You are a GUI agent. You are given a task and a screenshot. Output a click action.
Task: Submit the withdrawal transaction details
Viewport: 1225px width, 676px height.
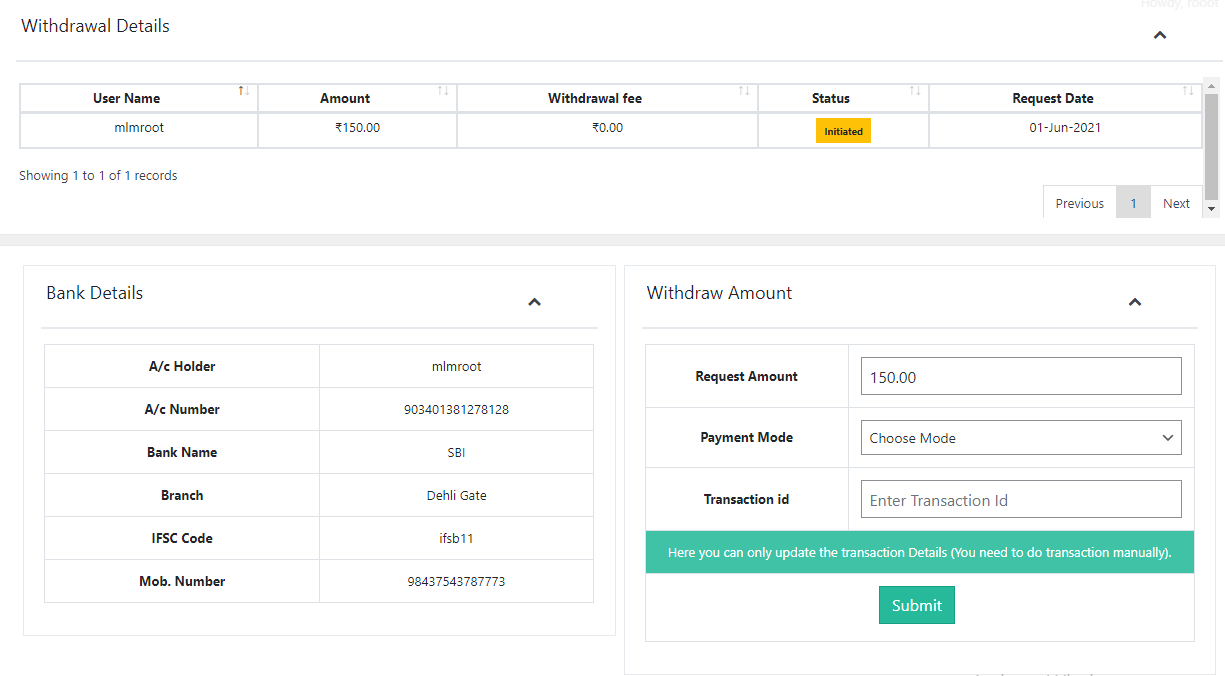coord(916,605)
